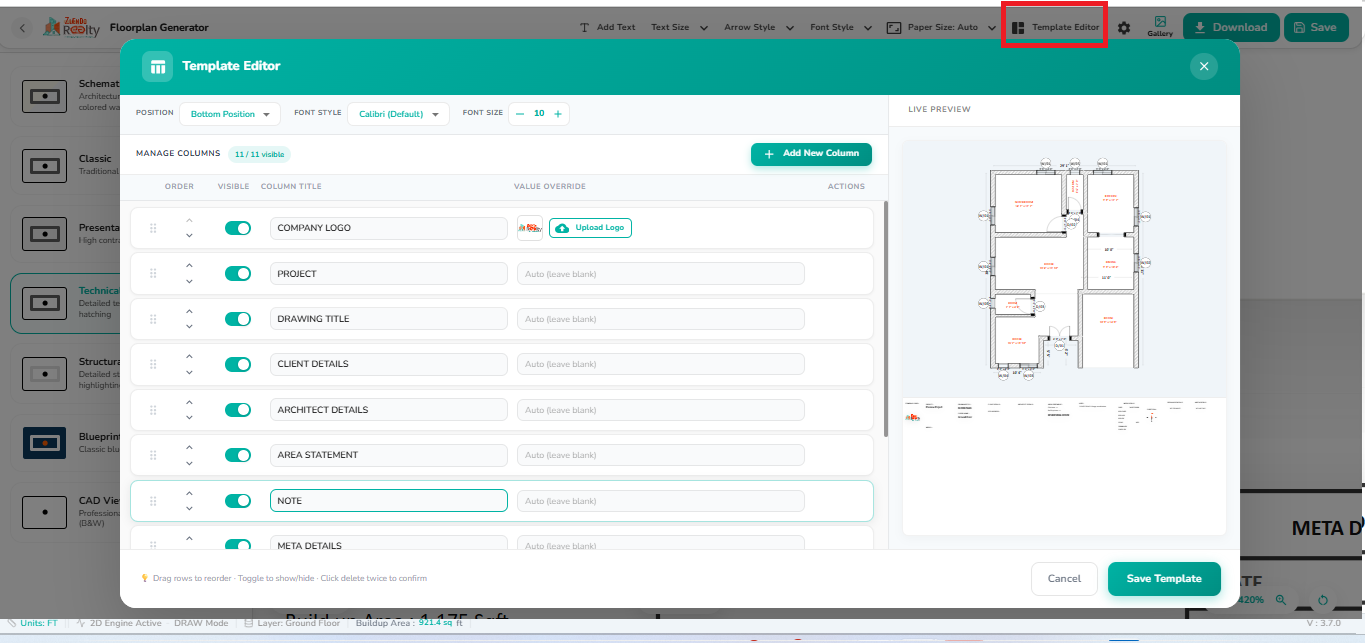Viewport: 1365px width, 643px height.
Task: Open the Gallery icon
Action: point(1160,27)
